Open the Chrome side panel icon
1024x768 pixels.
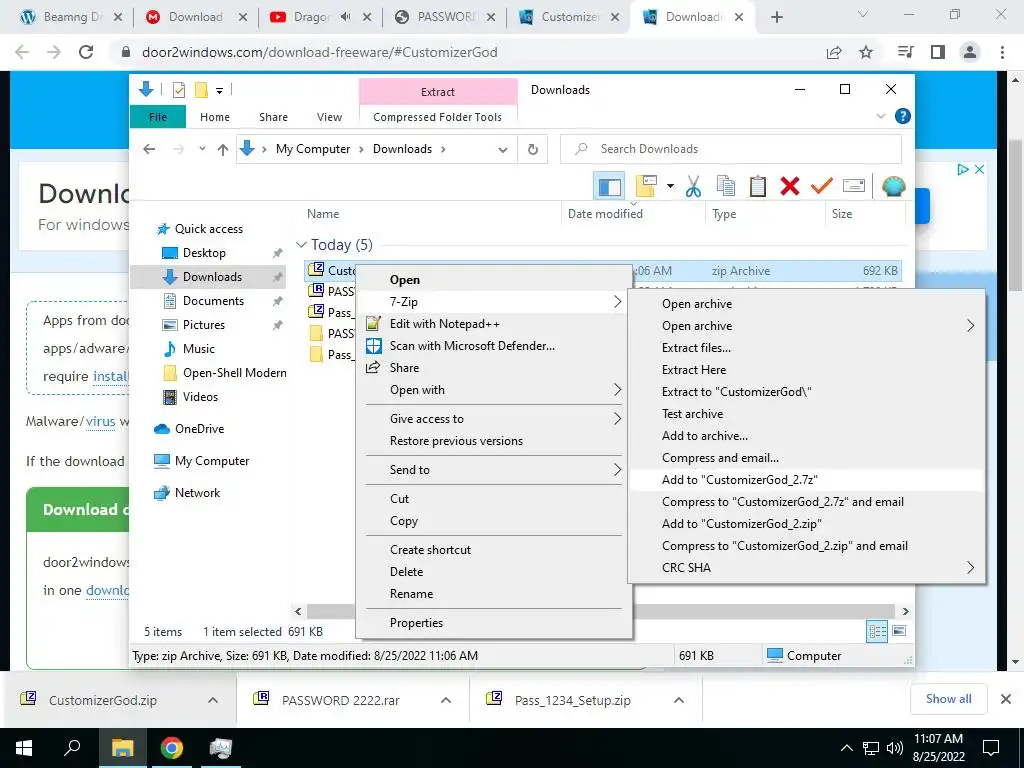[x=938, y=52]
